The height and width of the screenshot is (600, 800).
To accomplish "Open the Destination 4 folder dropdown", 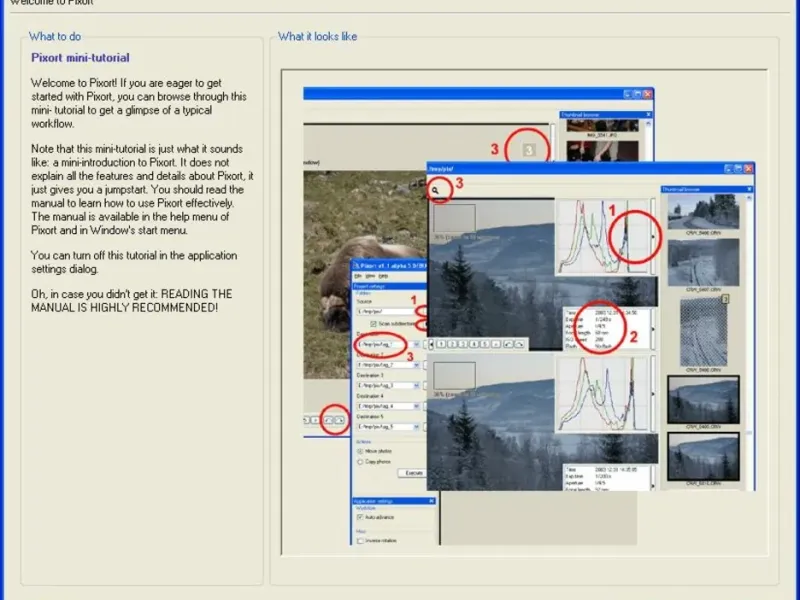I will (416, 406).
